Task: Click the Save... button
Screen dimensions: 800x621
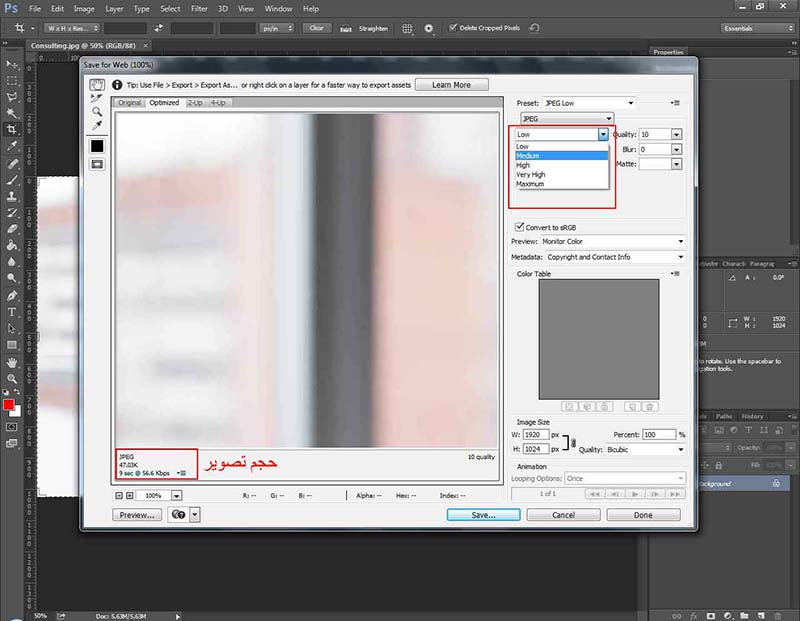Action: click(483, 515)
